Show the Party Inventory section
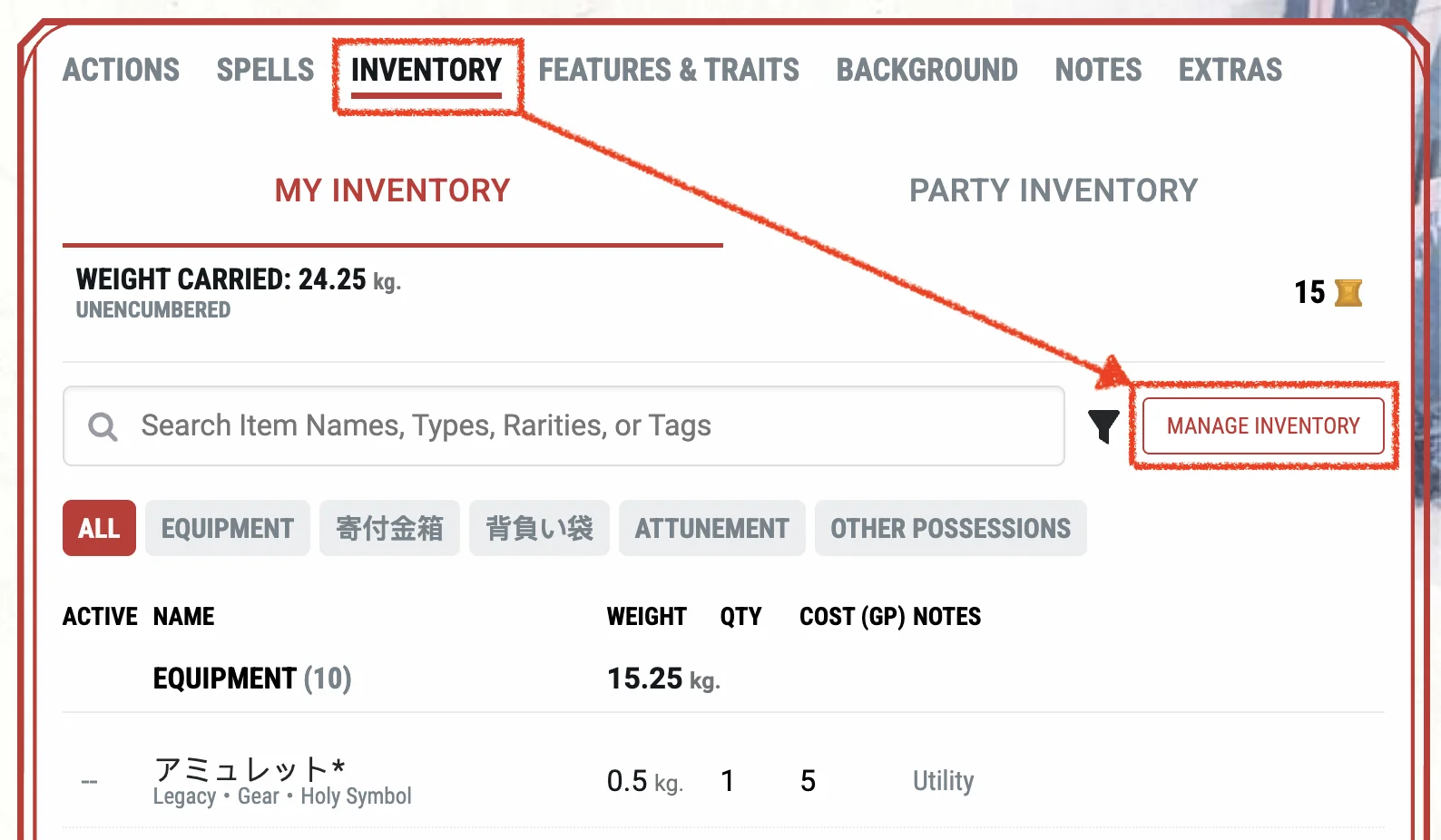 click(1054, 190)
